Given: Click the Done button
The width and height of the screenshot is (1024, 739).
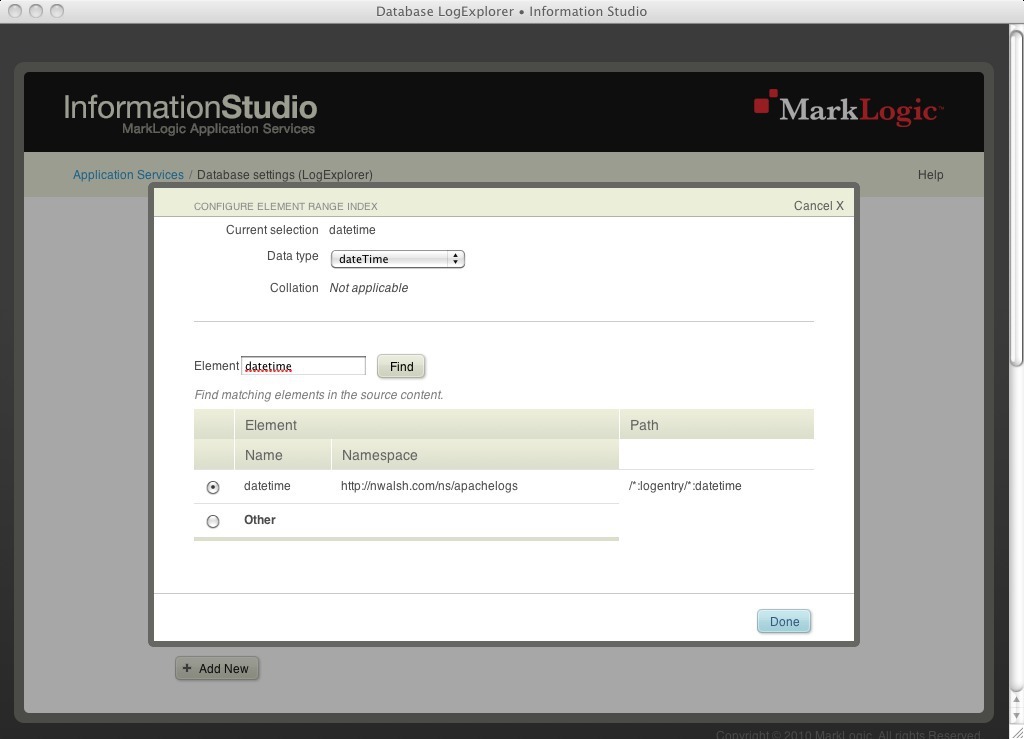Looking at the screenshot, I should point(784,621).
